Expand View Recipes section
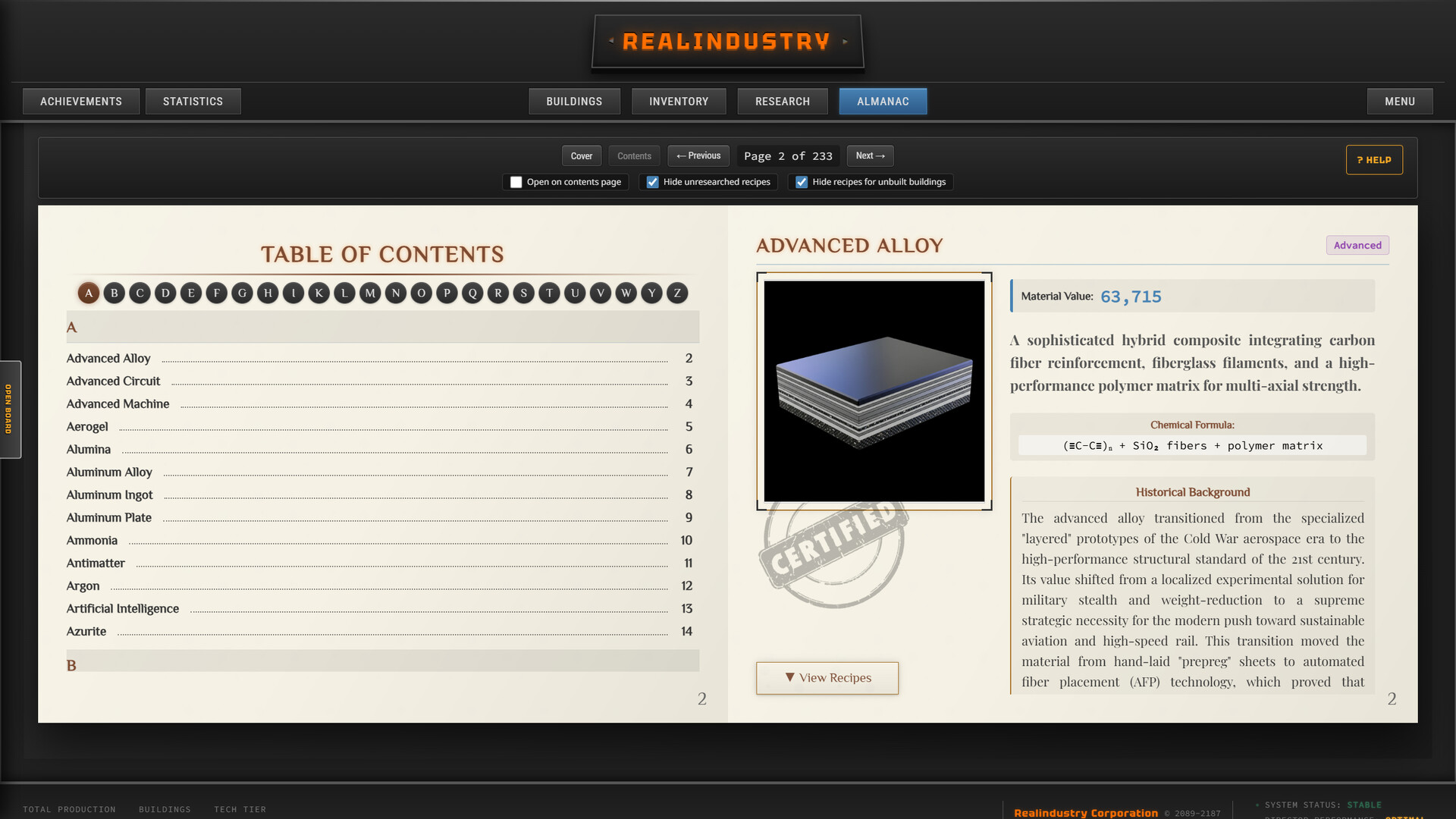 [x=827, y=678]
